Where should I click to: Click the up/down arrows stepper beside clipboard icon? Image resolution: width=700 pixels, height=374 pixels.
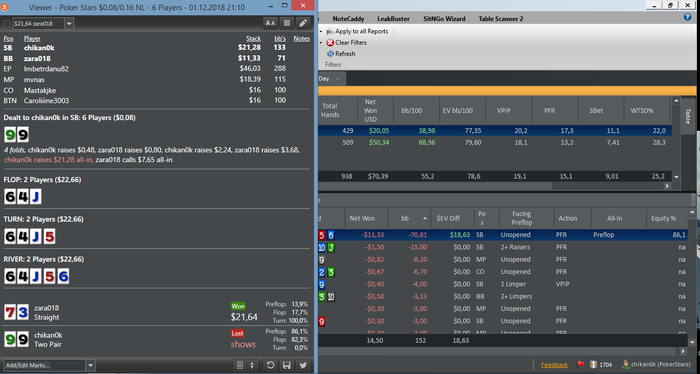(252, 365)
